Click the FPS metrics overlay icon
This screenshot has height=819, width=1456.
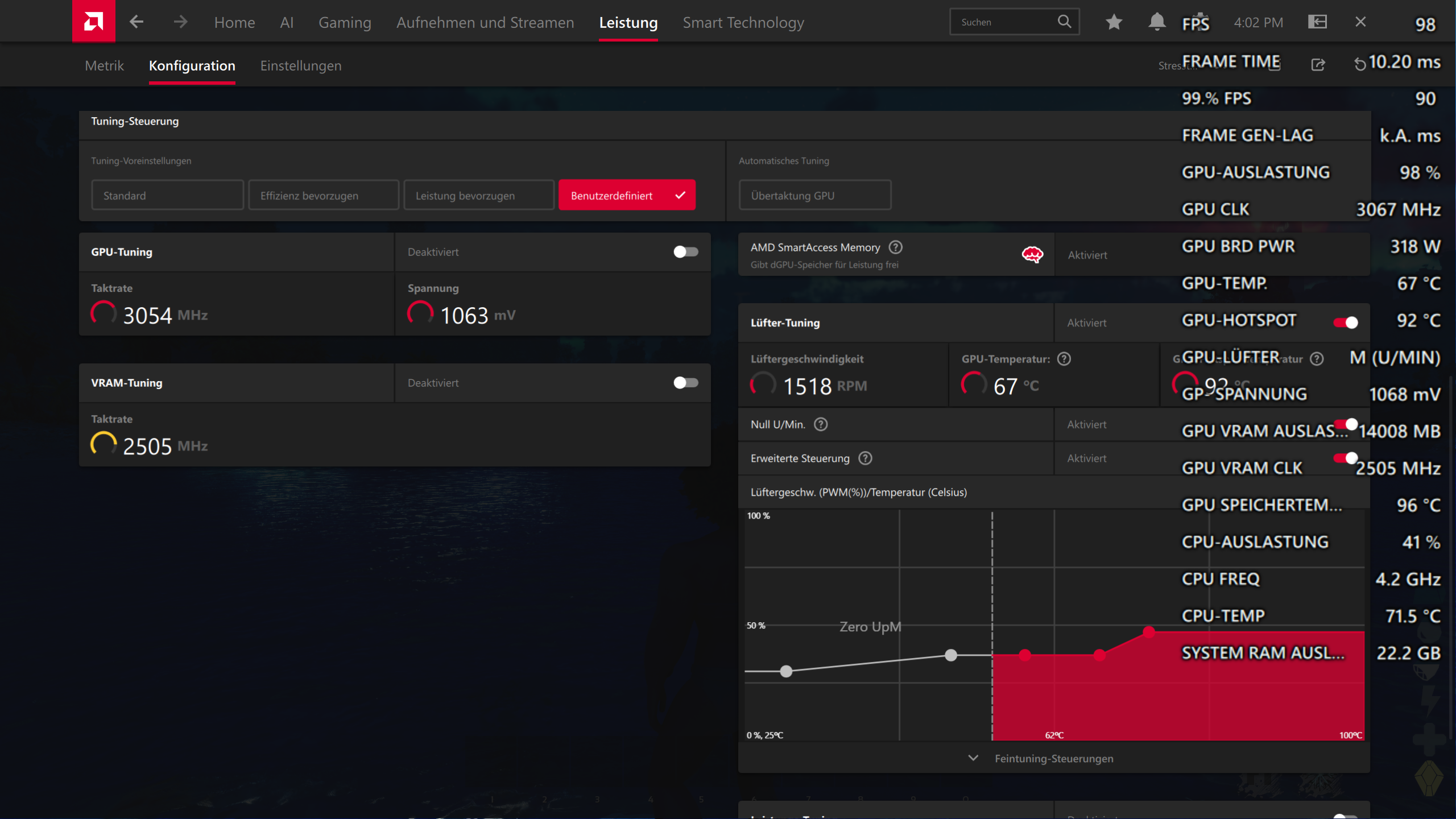pyautogui.click(x=1195, y=22)
